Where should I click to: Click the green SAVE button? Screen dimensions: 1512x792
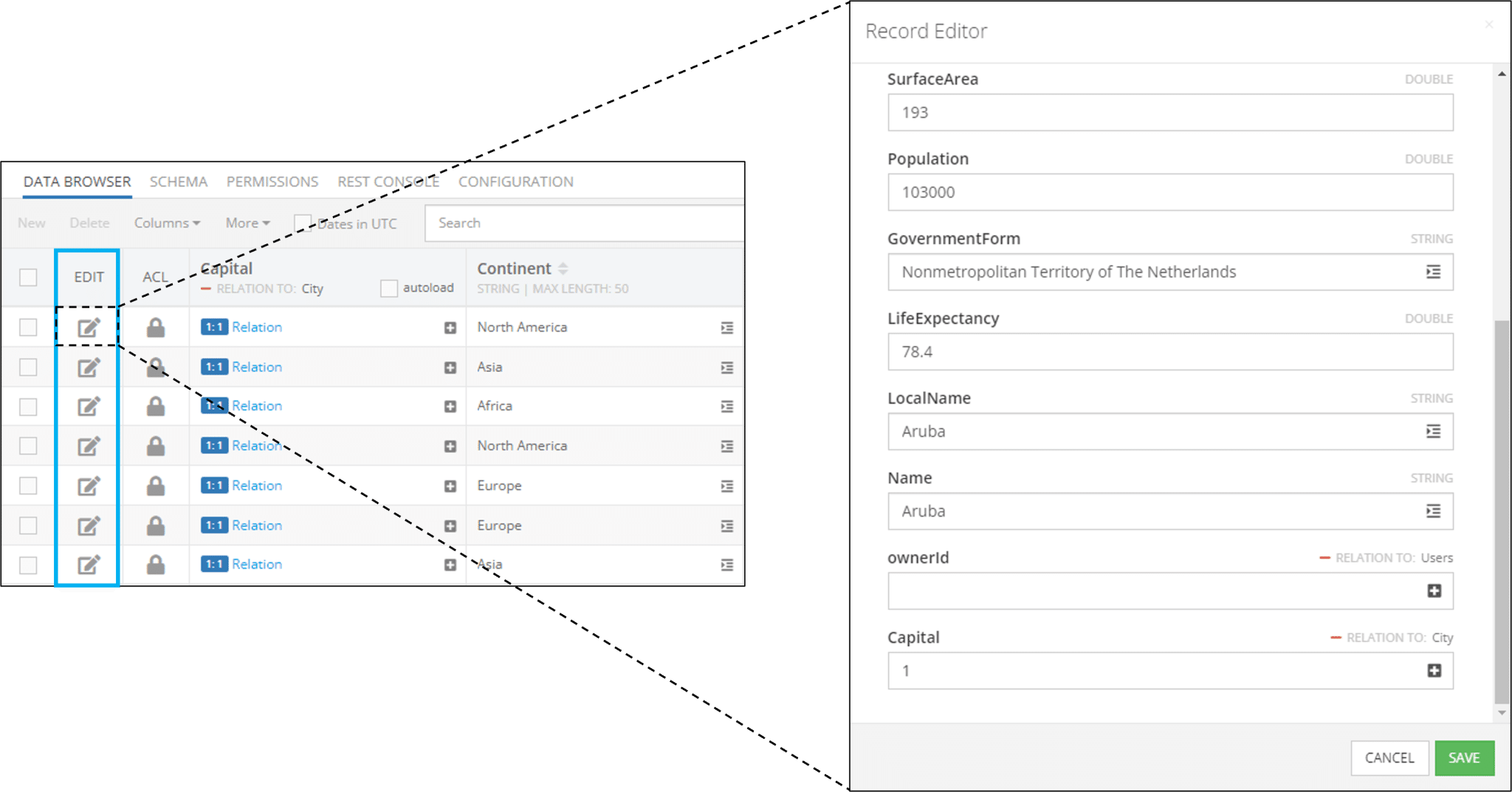[x=1464, y=758]
